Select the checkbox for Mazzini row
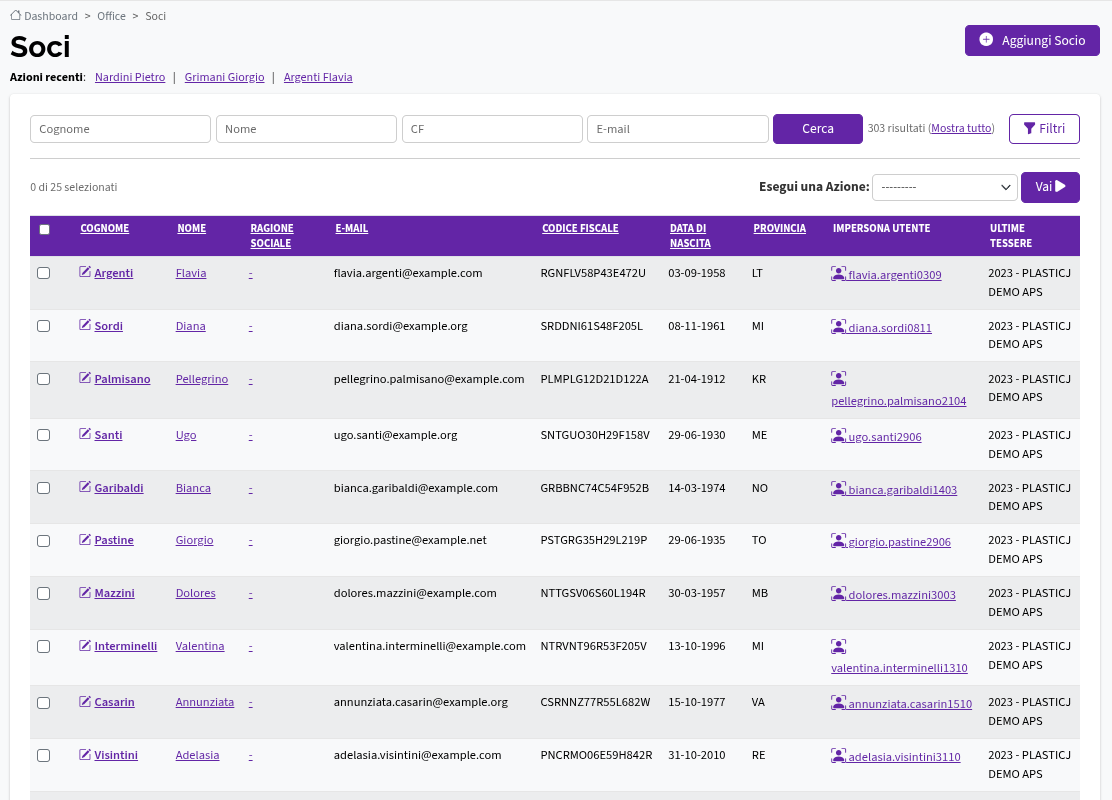Image resolution: width=1112 pixels, height=800 pixels. tap(43, 593)
